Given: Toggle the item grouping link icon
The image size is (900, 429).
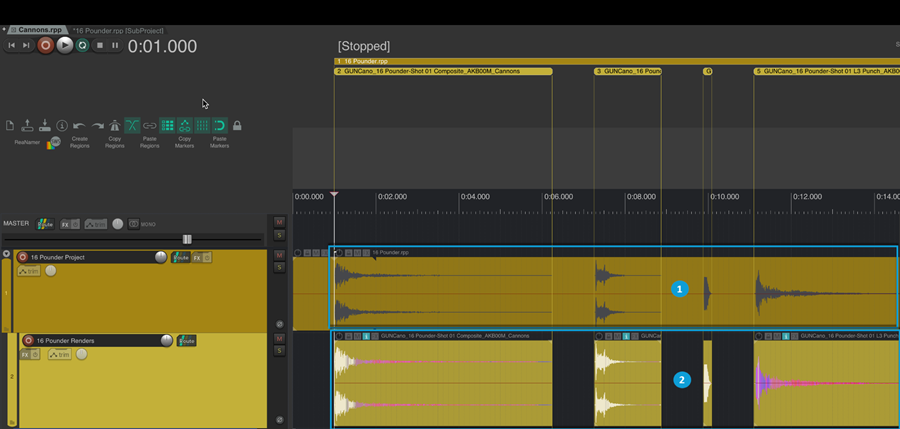Looking at the screenshot, I should click(x=149, y=126).
